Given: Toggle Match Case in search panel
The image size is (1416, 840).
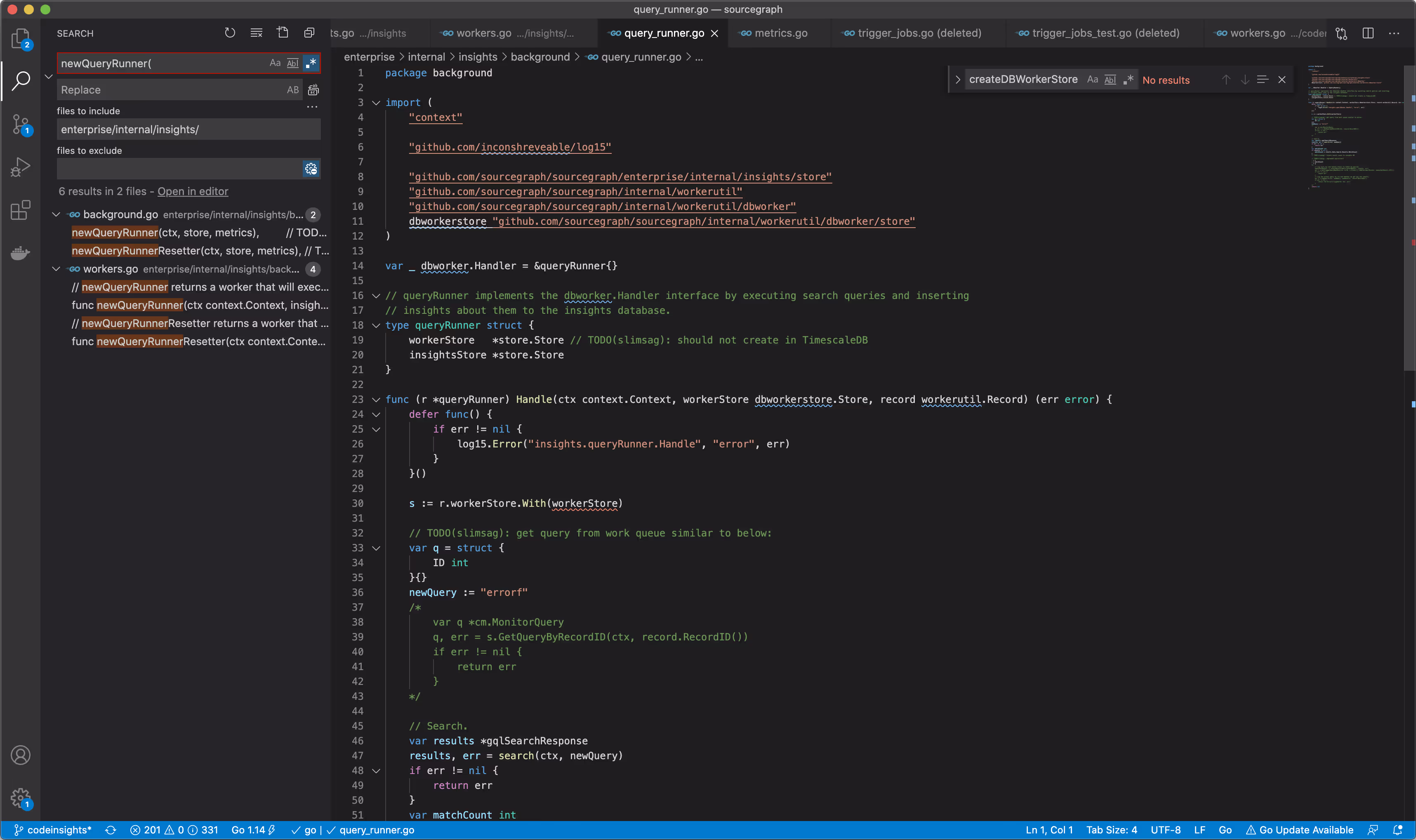Looking at the screenshot, I should click(x=275, y=63).
